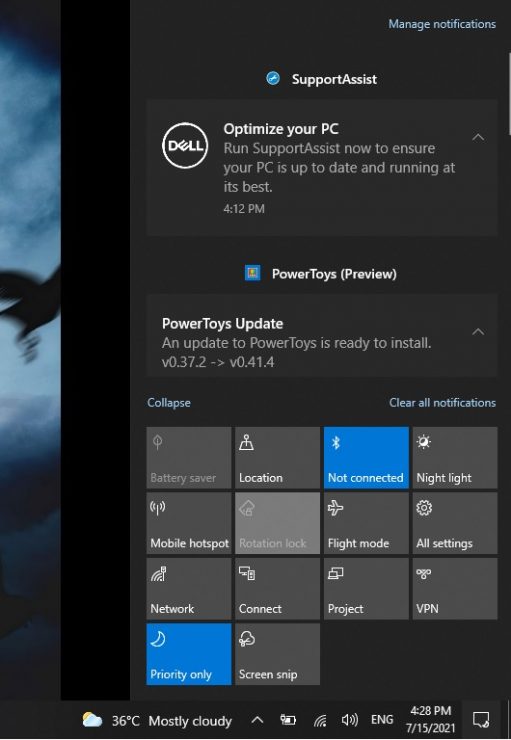Click the PowerToys app header icon
Screen dimensions: 511x740
(252, 273)
